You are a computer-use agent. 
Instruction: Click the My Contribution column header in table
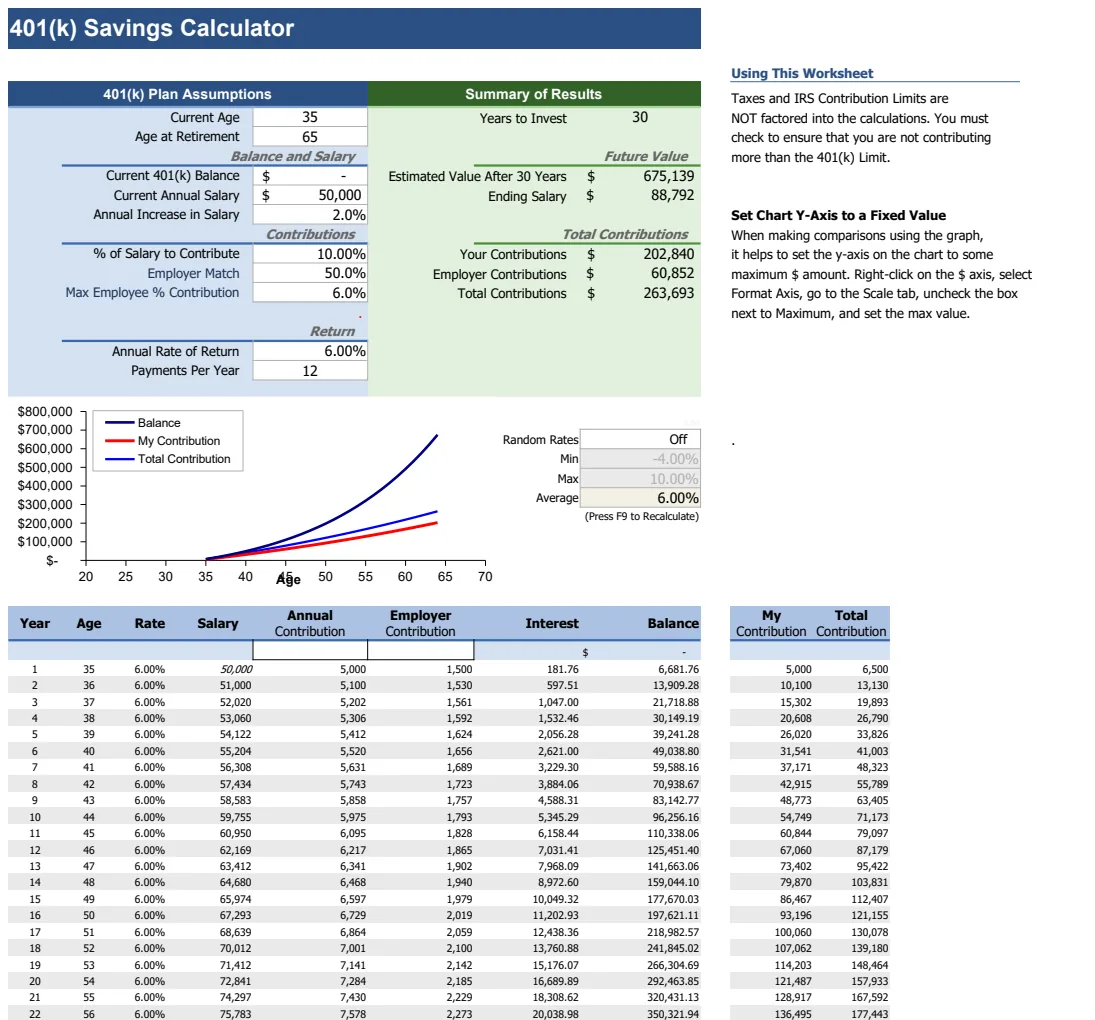771,623
